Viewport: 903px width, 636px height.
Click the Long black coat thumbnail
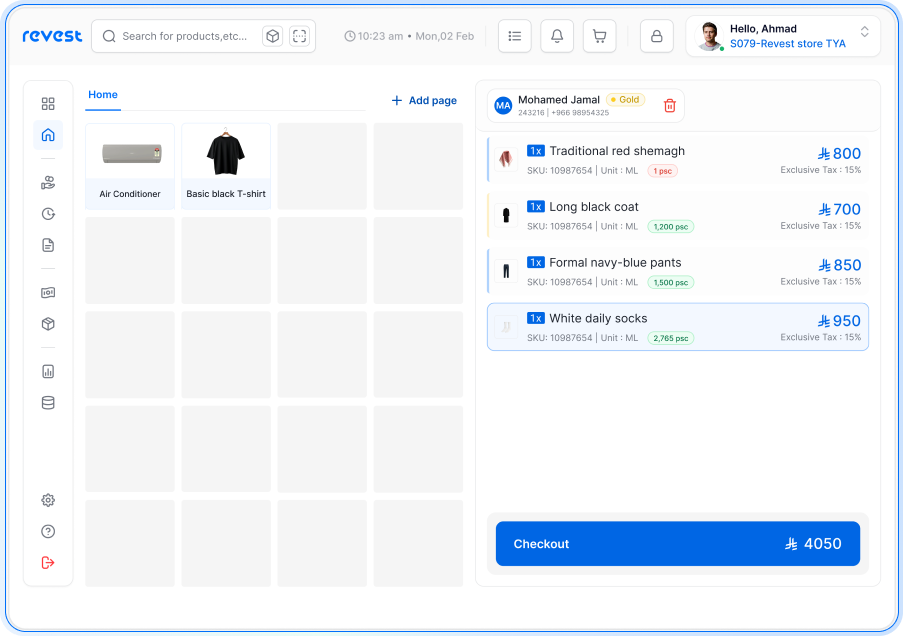click(x=506, y=214)
